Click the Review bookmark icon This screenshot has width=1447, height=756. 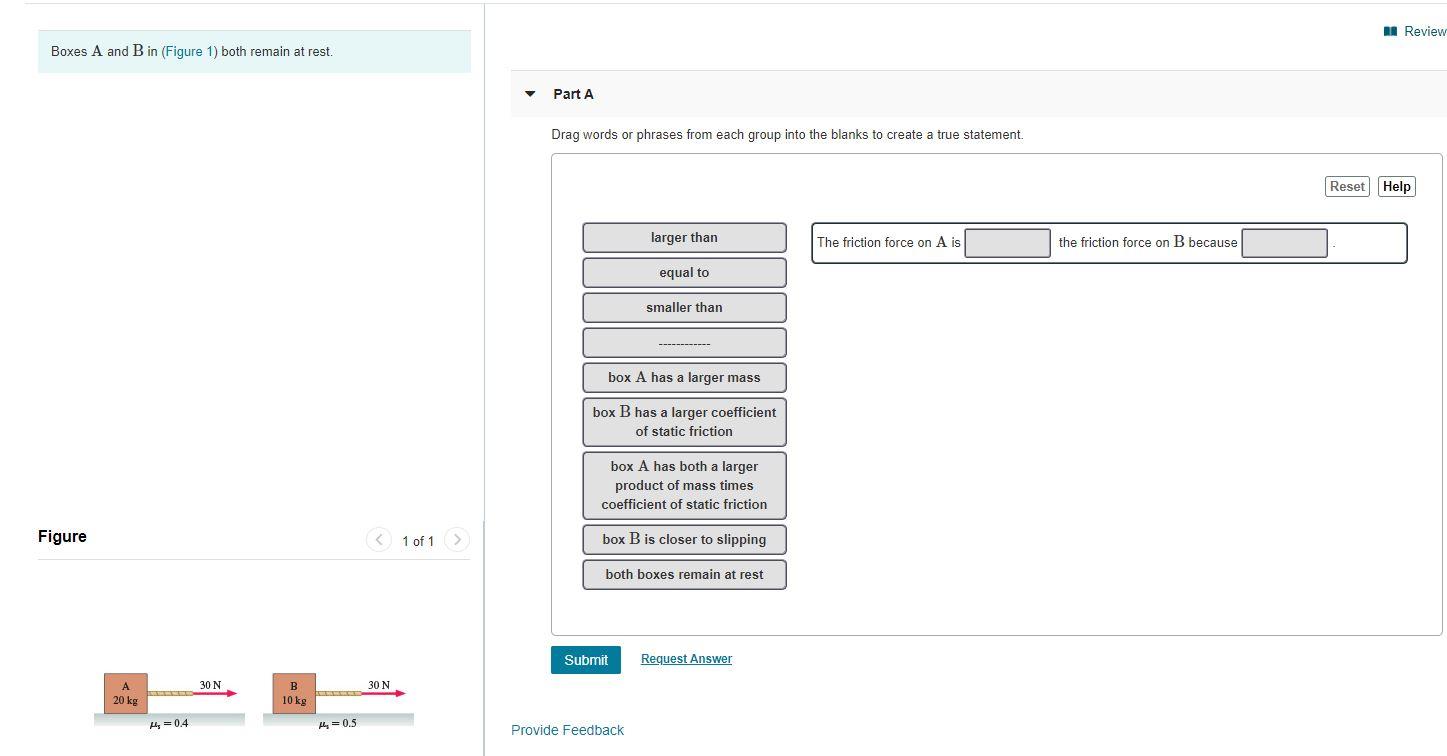coord(1389,31)
